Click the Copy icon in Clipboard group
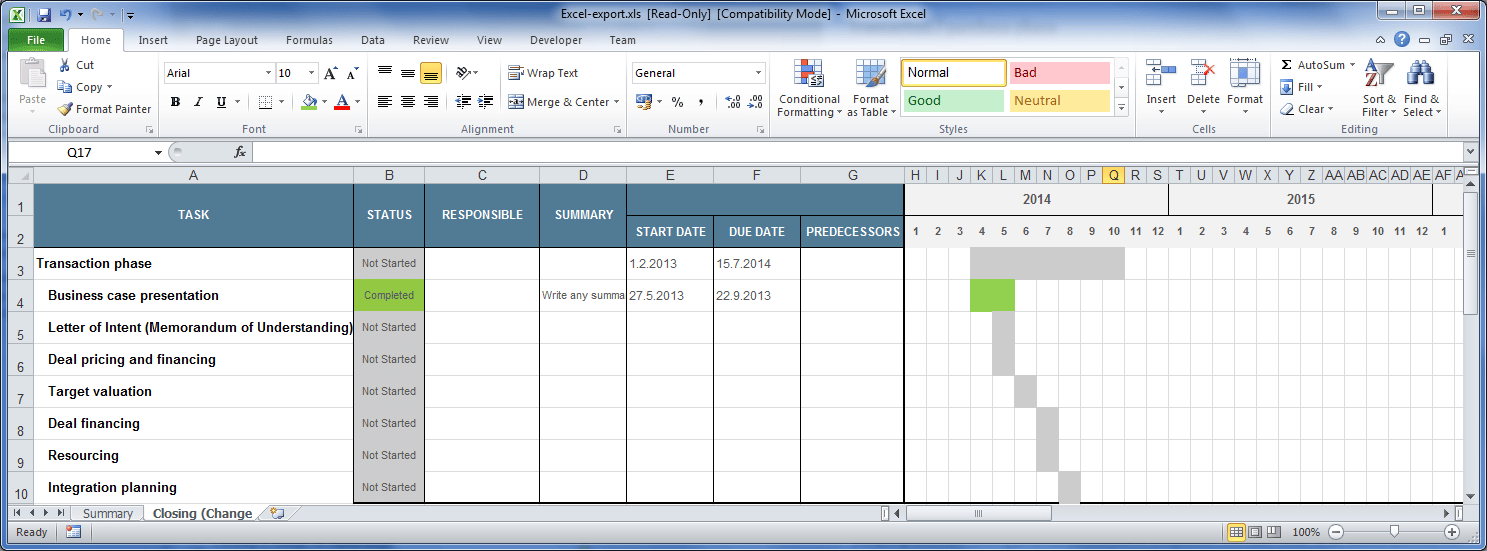Screen dimensions: 1487x551 65,87
